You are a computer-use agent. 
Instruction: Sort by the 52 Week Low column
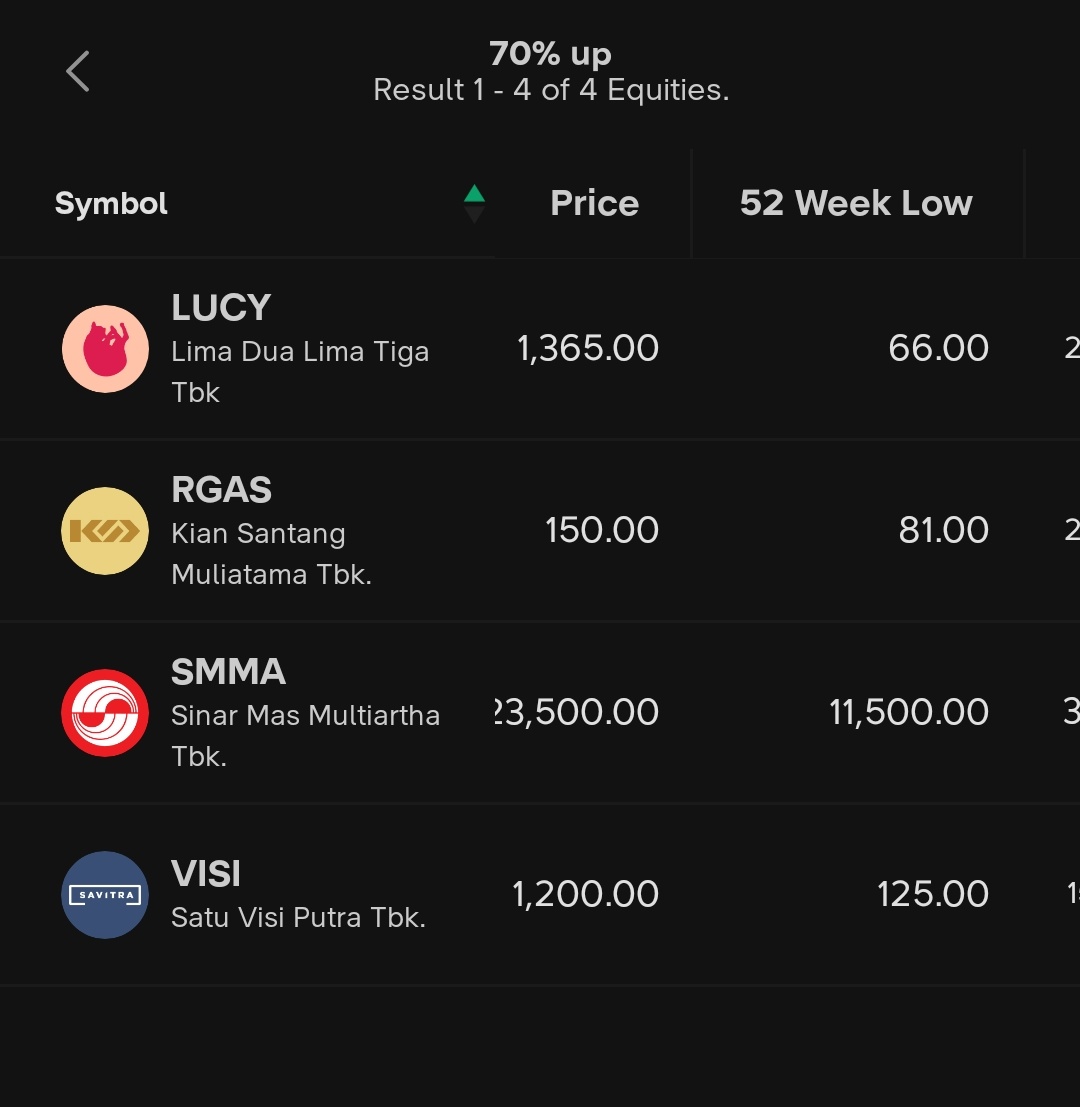tap(856, 203)
